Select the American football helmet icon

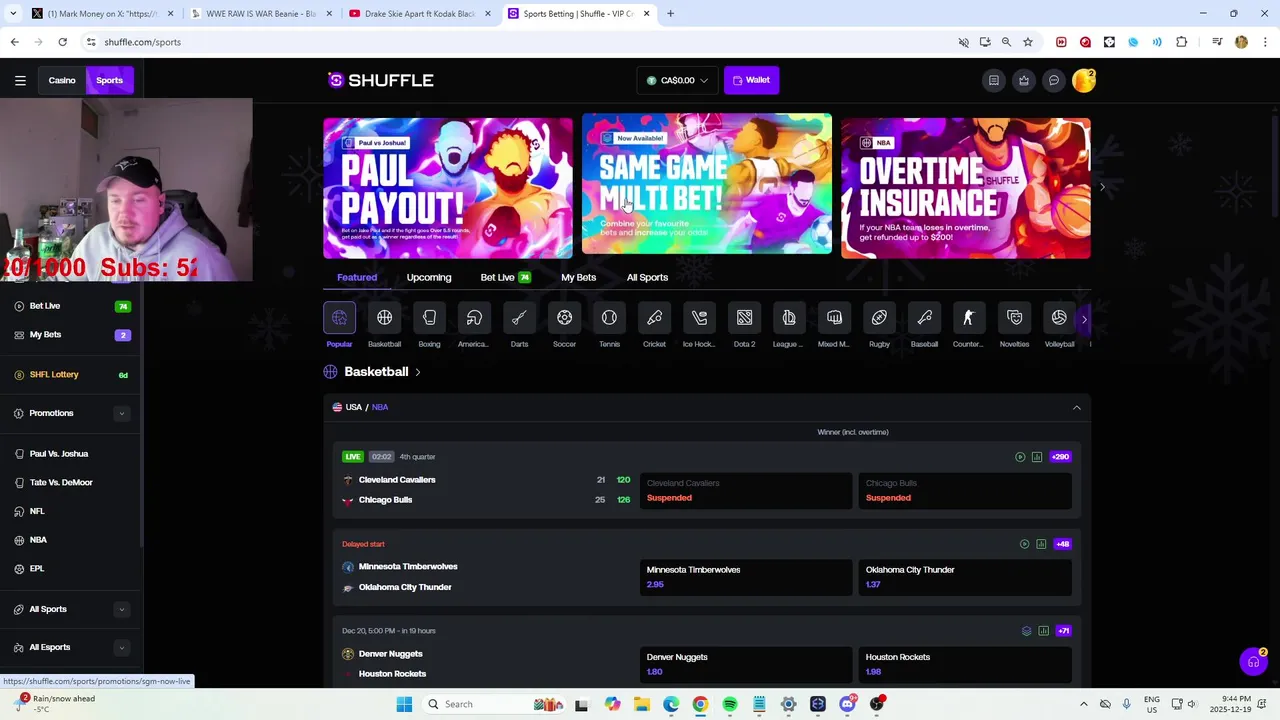point(474,318)
